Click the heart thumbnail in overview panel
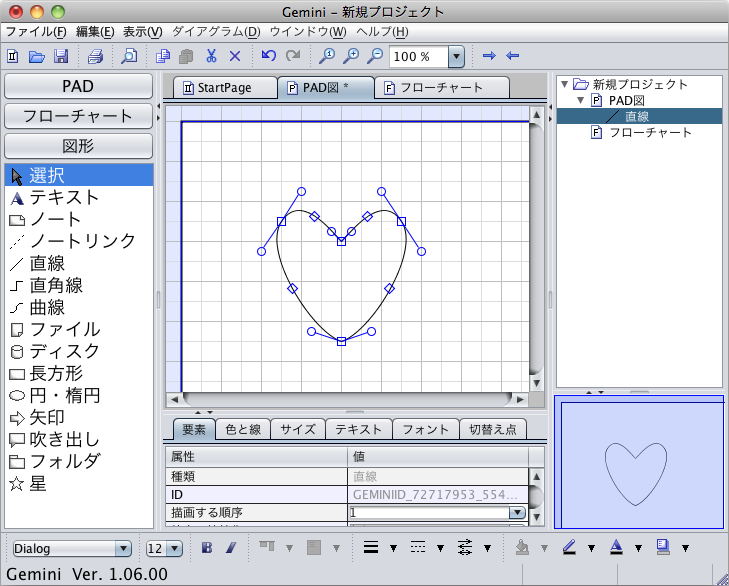 pyautogui.click(x=636, y=473)
